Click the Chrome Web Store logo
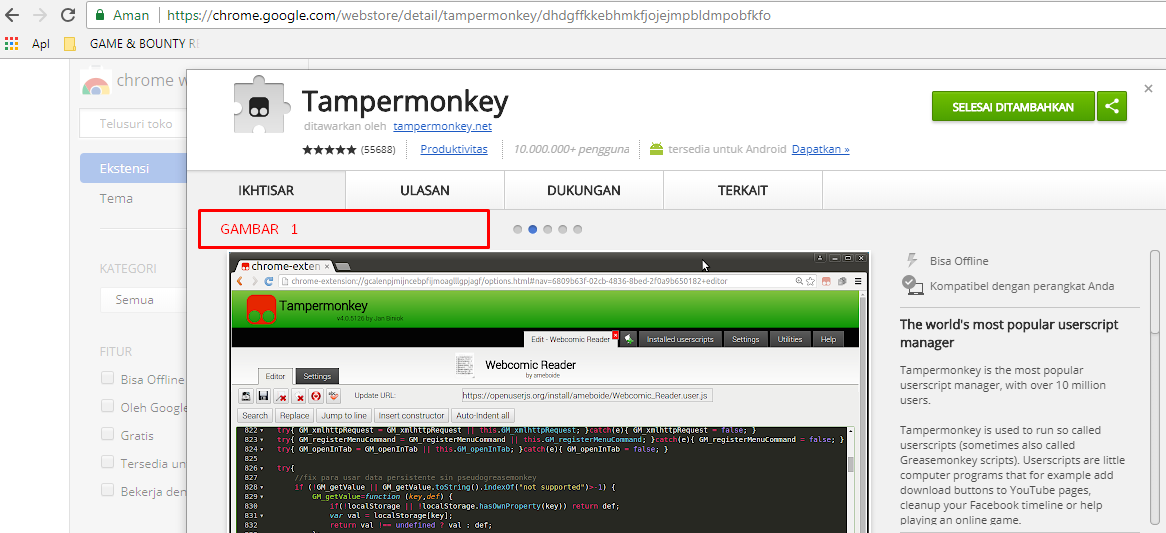Image resolution: width=1166 pixels, height=533 pixels. tap(96, 81)
